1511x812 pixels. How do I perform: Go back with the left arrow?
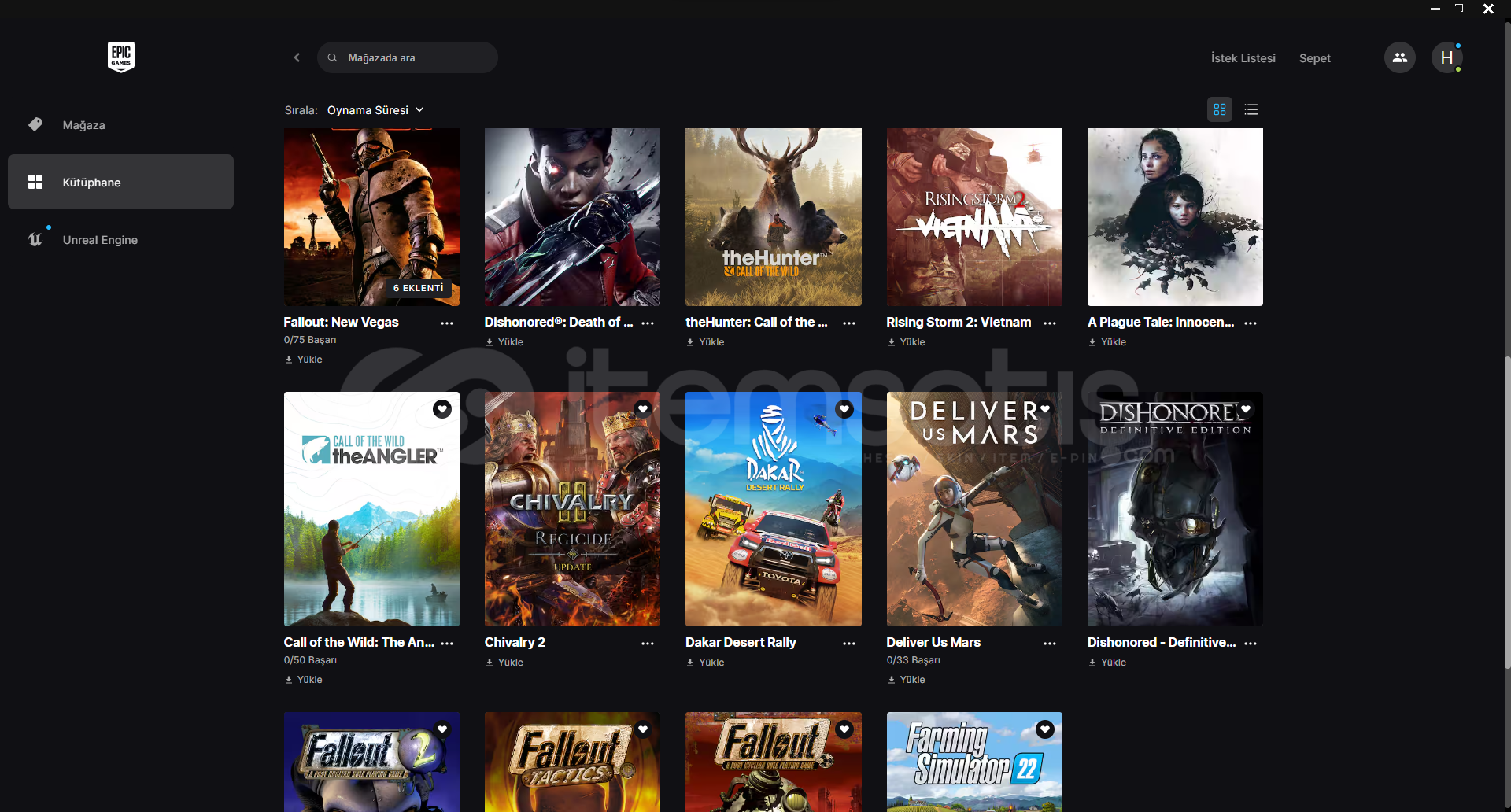tap(297, 57)
